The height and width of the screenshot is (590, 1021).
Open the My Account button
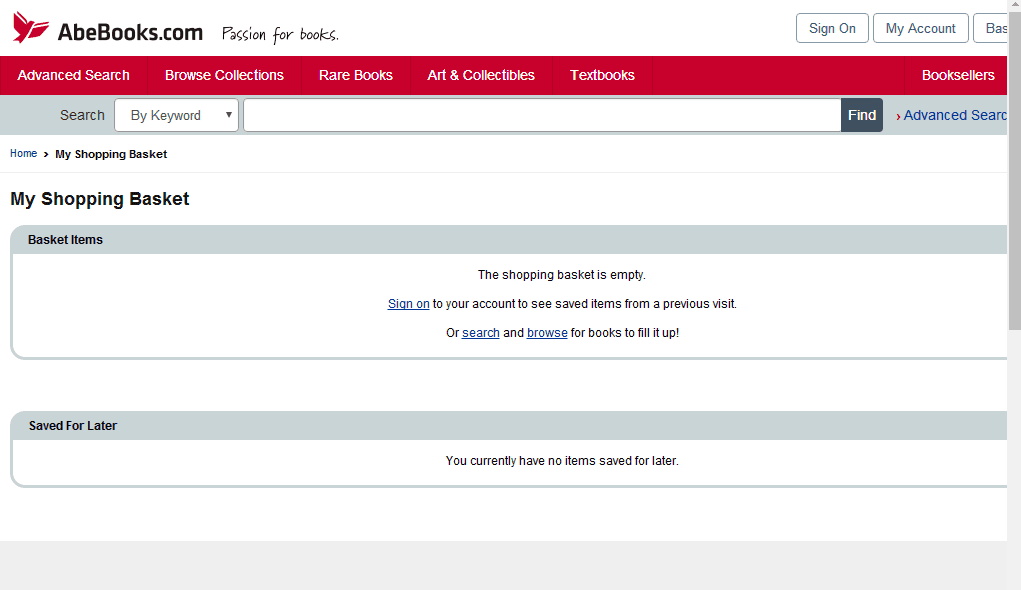pos(920,28)
